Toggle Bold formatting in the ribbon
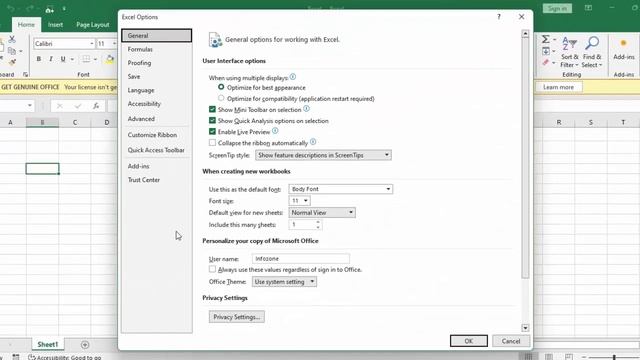The image size is (640, 360). pyautogui.click(x=39, y=59)
